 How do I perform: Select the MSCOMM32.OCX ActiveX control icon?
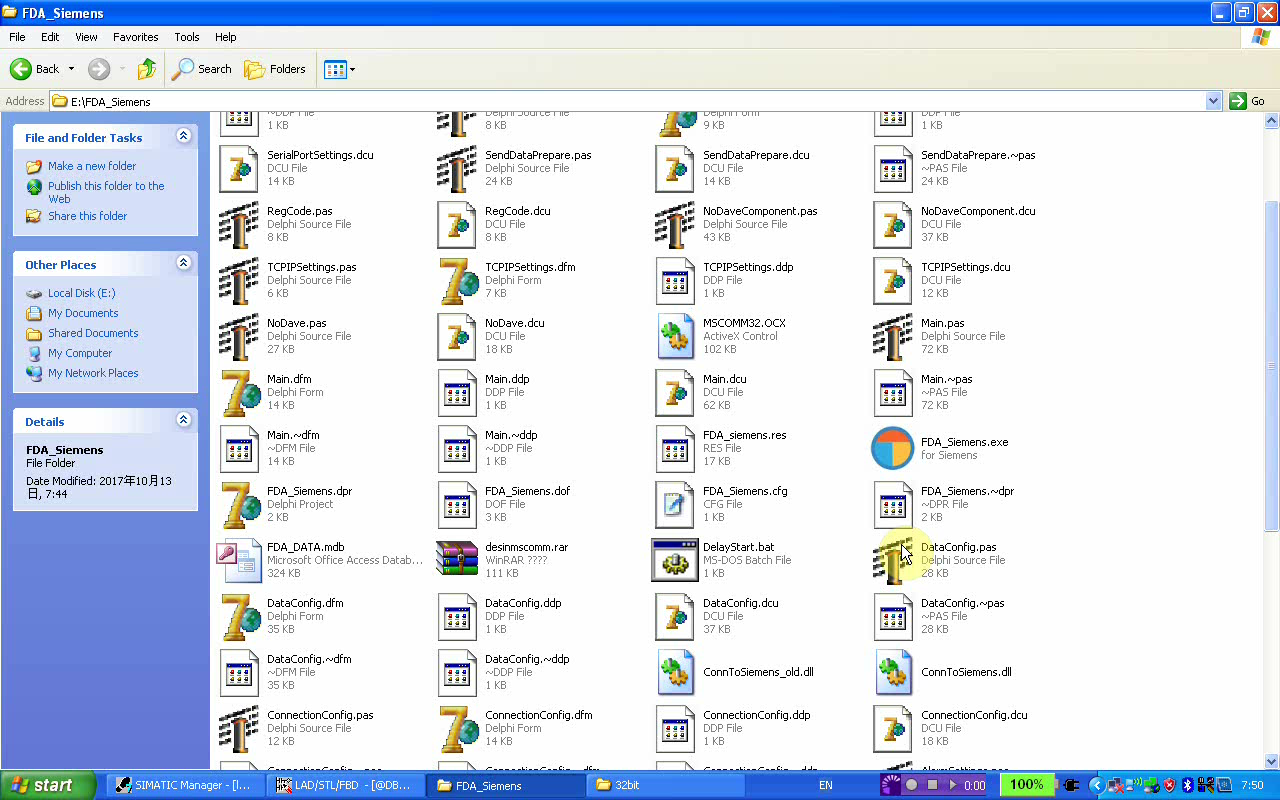point(676,336)
